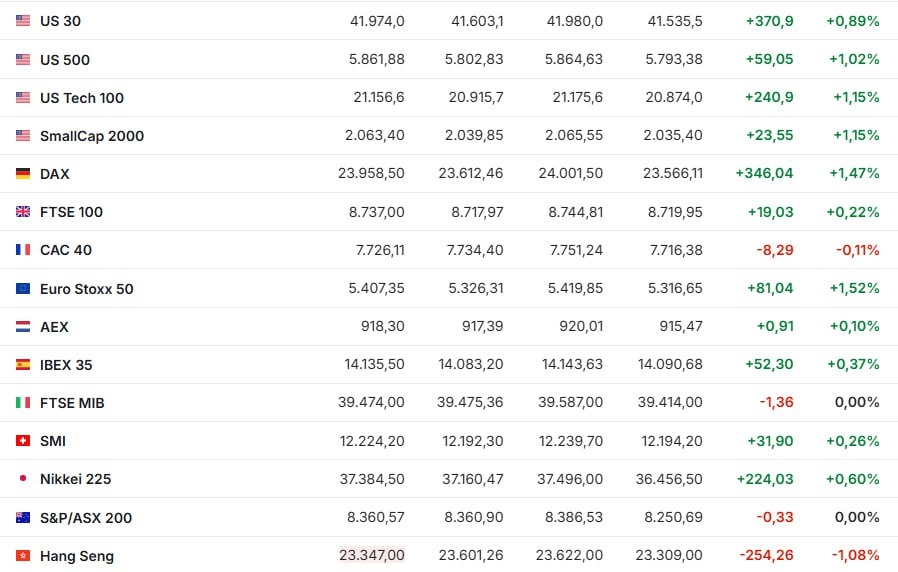Click the US flag icon beside US 30
The width and height of the screenshot is (898, 572).
[23, 21]
